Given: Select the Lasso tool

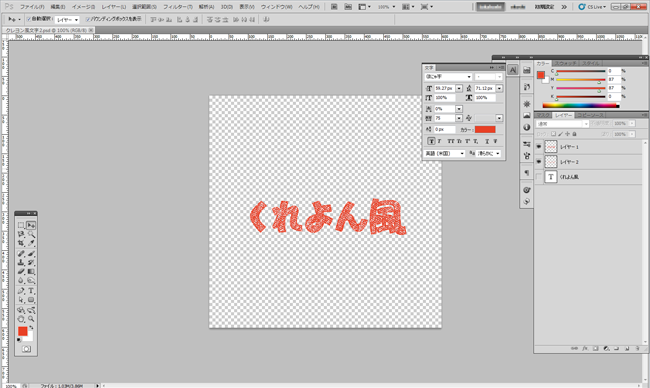Looking at the screenshot, I should pyautogui.click(x=21, y=234).
